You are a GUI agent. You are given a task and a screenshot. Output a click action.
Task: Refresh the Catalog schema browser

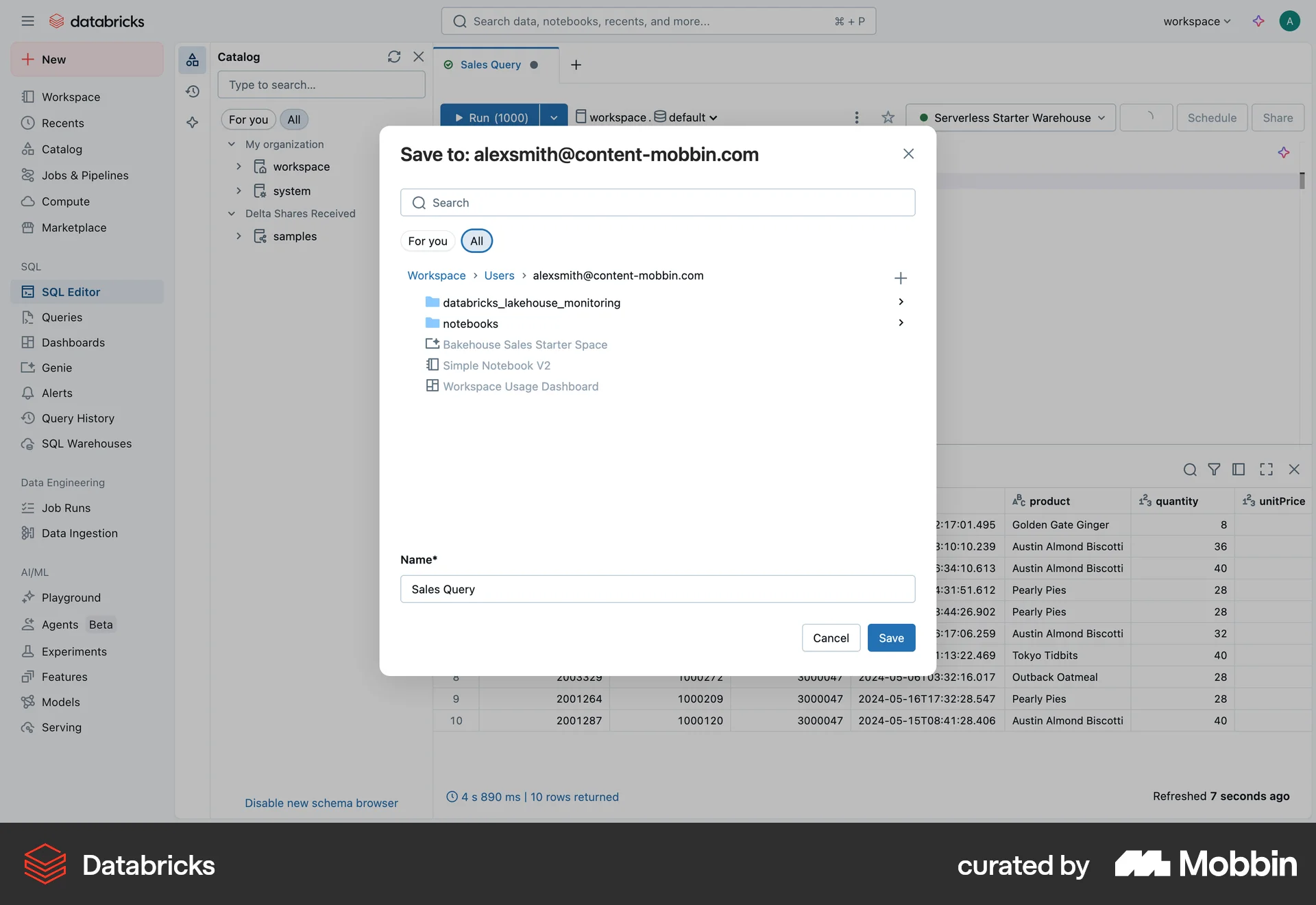click(393, 56)
